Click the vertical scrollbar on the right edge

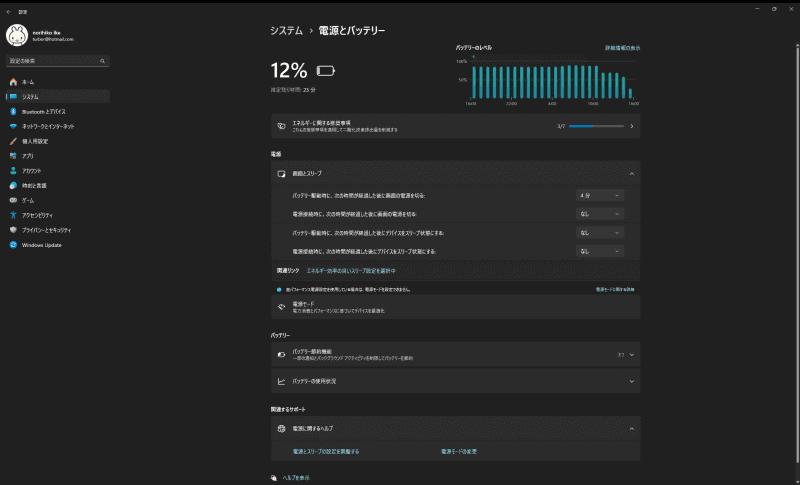point(797,255)
